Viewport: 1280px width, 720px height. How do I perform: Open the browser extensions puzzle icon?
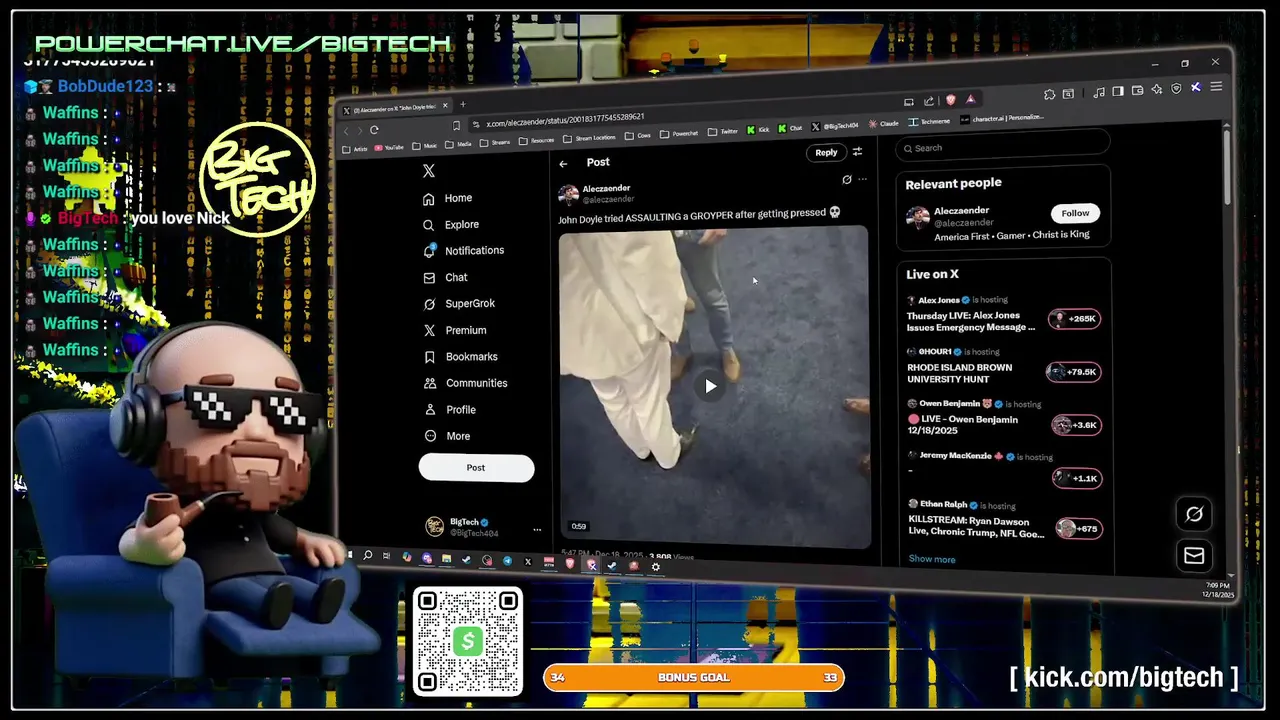tap(1049, 95)
